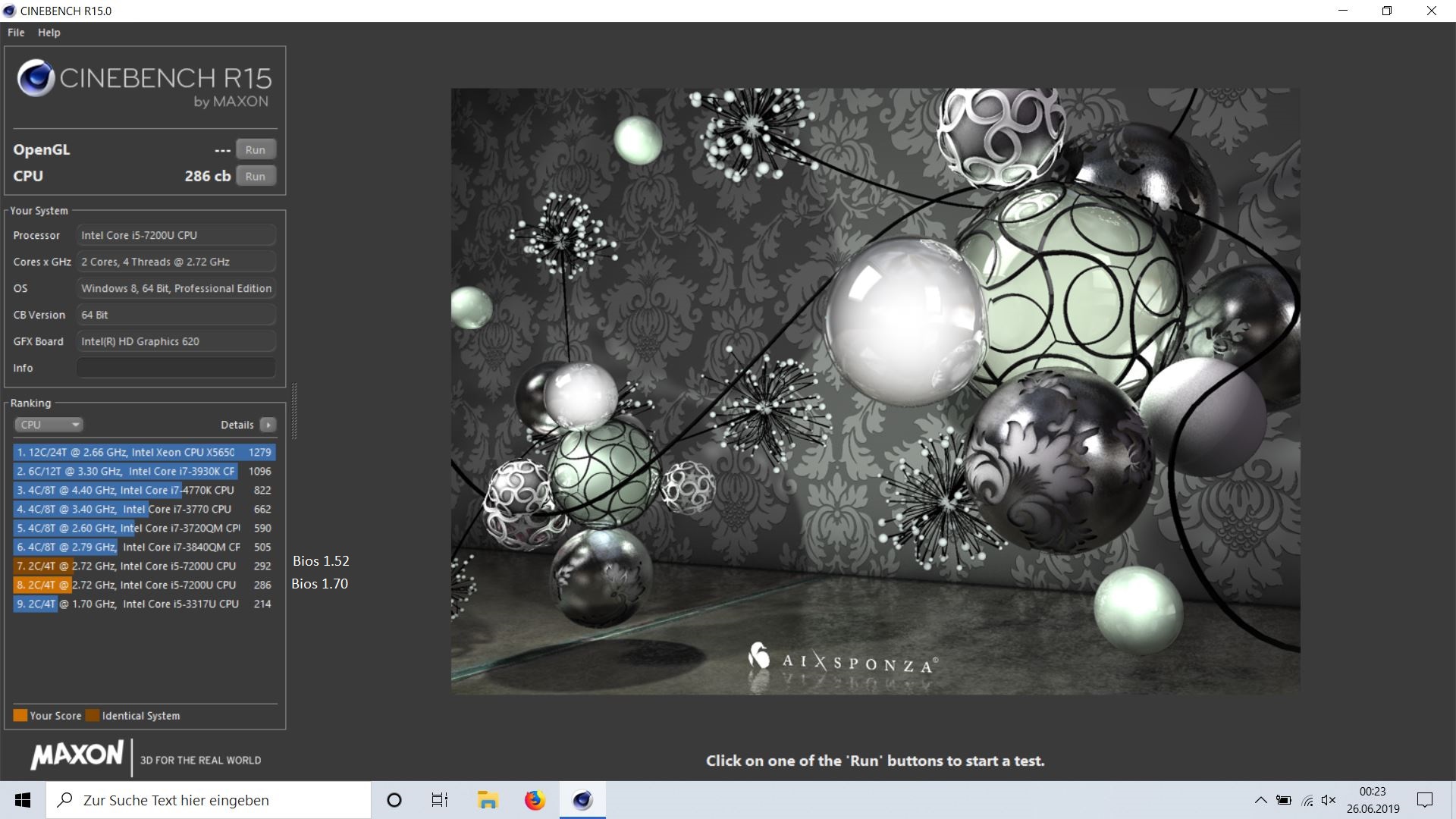
Task: Open Firefox from the taskbar
Action: coord(535,800)
